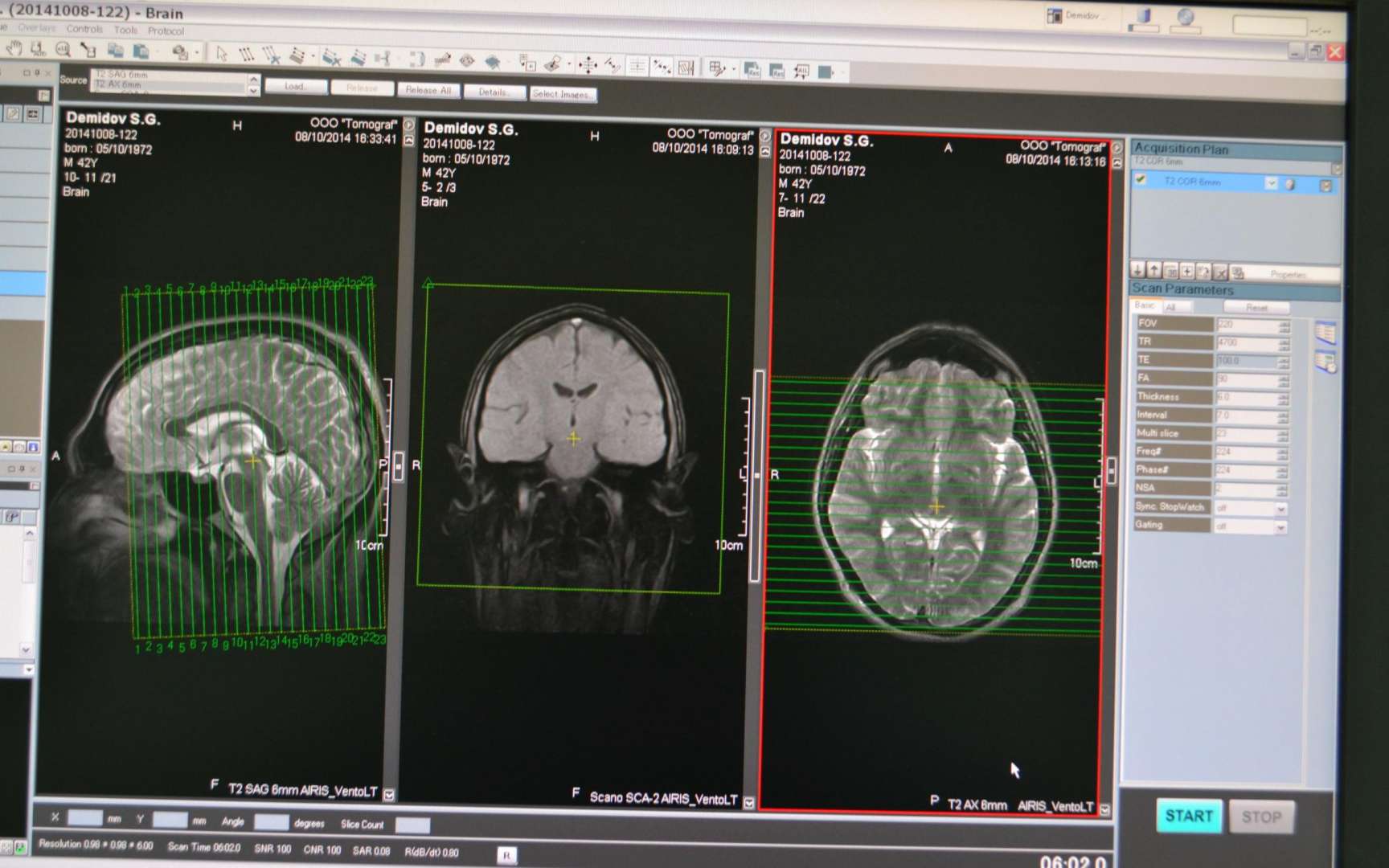Click the START scan button

(1189, 817)
